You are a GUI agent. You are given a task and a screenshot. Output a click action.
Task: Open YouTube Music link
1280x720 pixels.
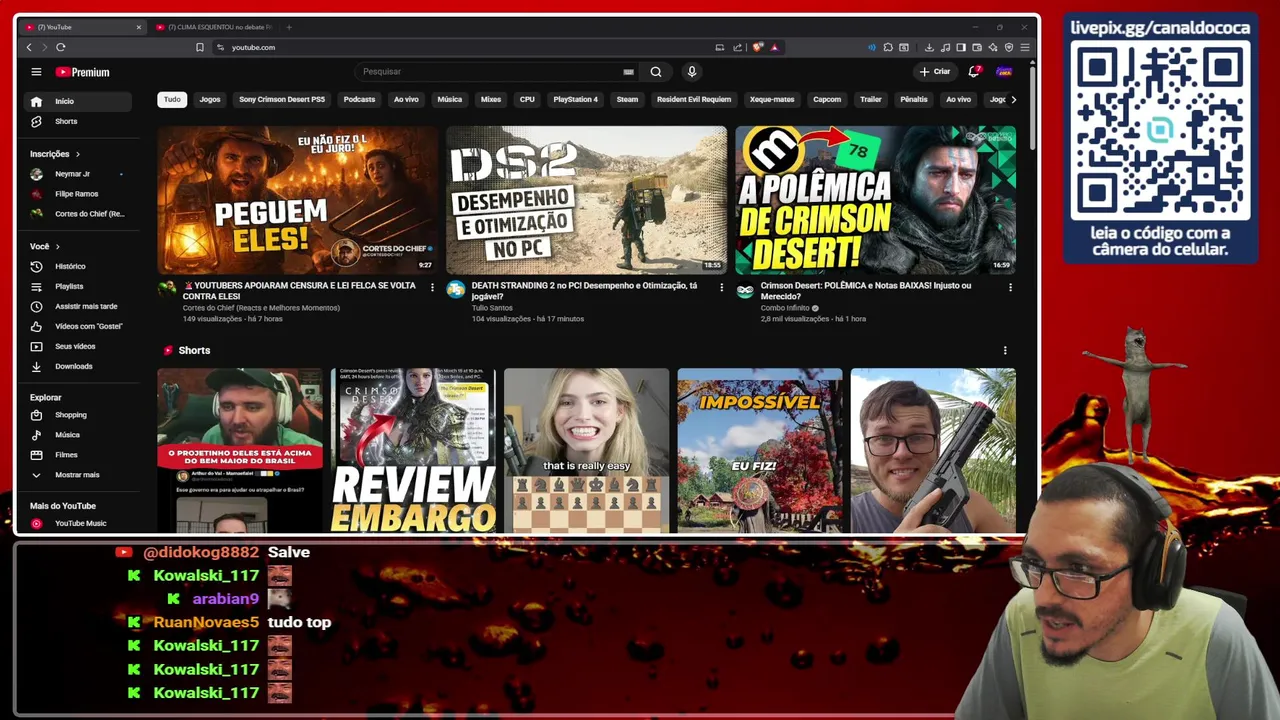click(x=78, y=523)
